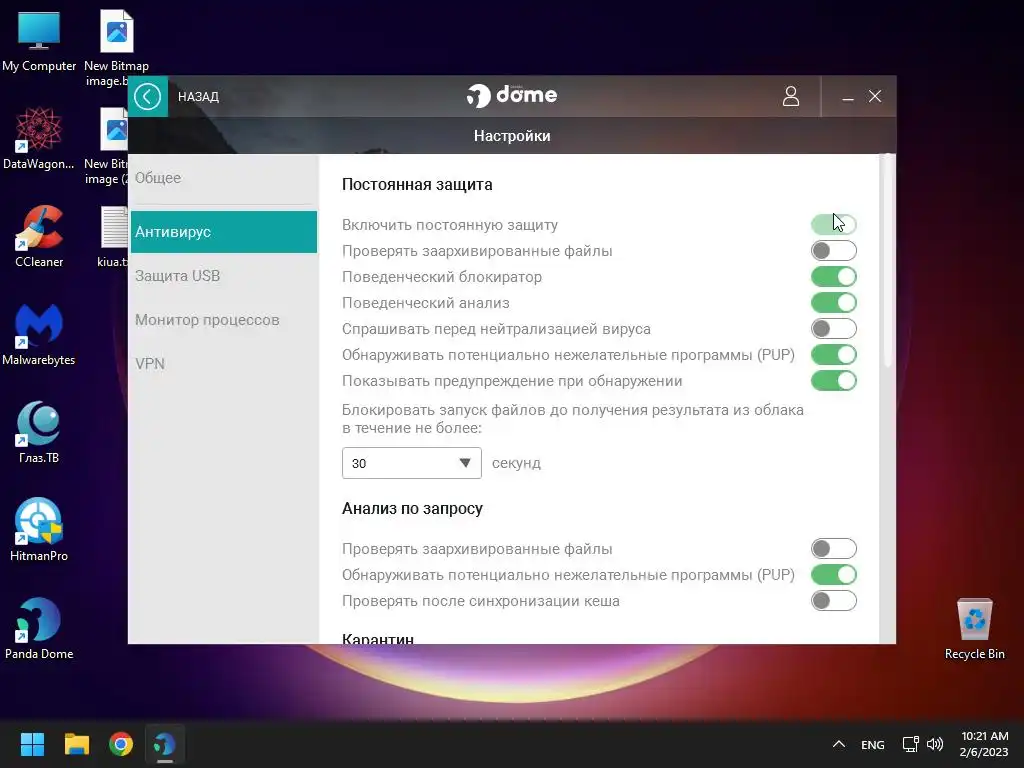Select the CCleaner desktop shortcut

pyautogui.click(x=39, y=236)
